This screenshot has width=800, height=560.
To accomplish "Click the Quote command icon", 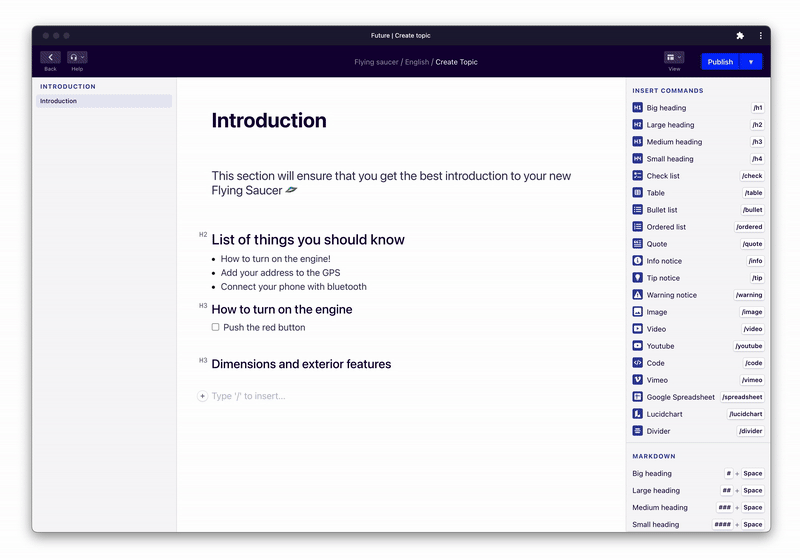I will click(637, 243).
